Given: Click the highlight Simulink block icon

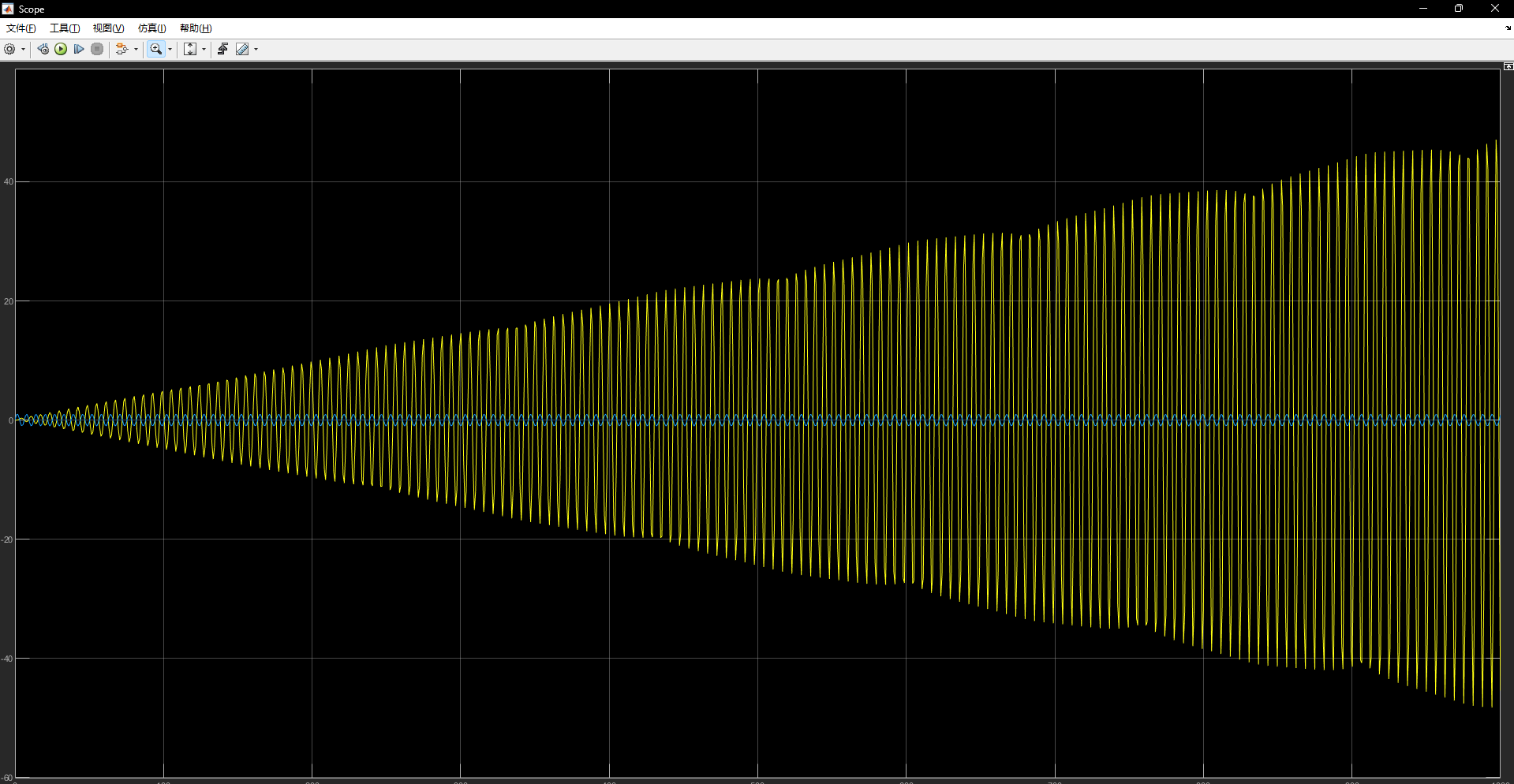Looking at the screenshot, I should [x=121, y=49].
